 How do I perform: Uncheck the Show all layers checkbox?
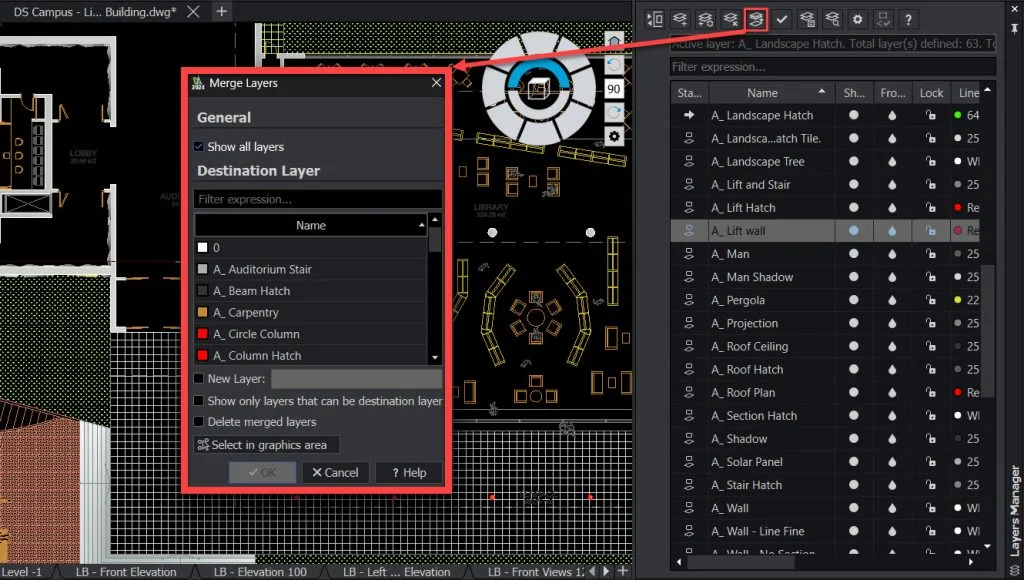[199, 147]
